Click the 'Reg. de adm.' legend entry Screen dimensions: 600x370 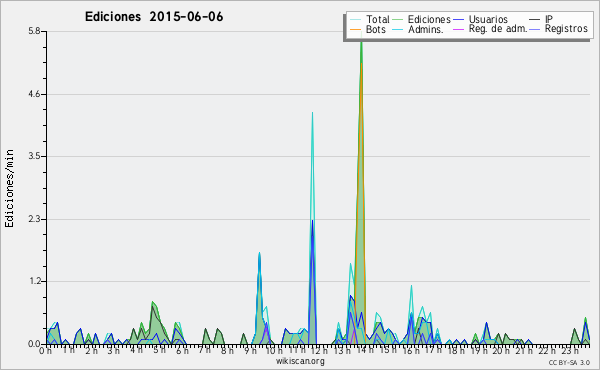pos(498,29)
